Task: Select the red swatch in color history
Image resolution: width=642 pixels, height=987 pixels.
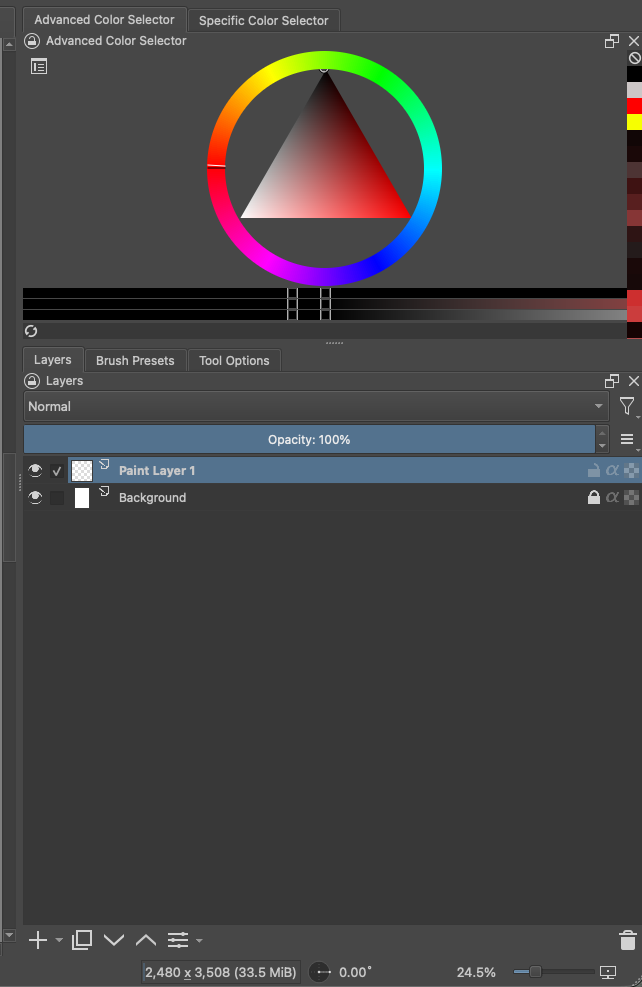Action: point(634,106)
